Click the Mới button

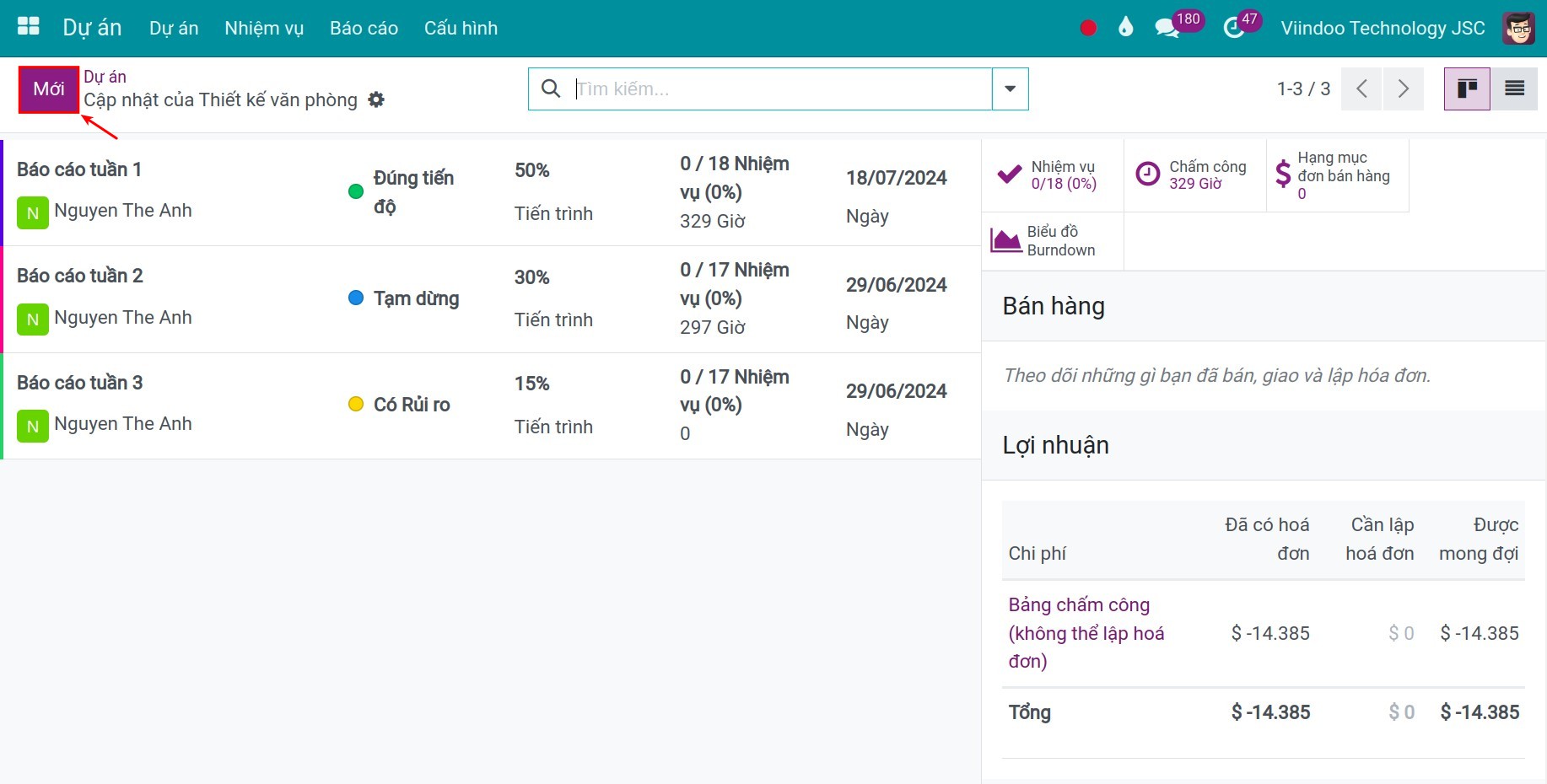(49, 89)
